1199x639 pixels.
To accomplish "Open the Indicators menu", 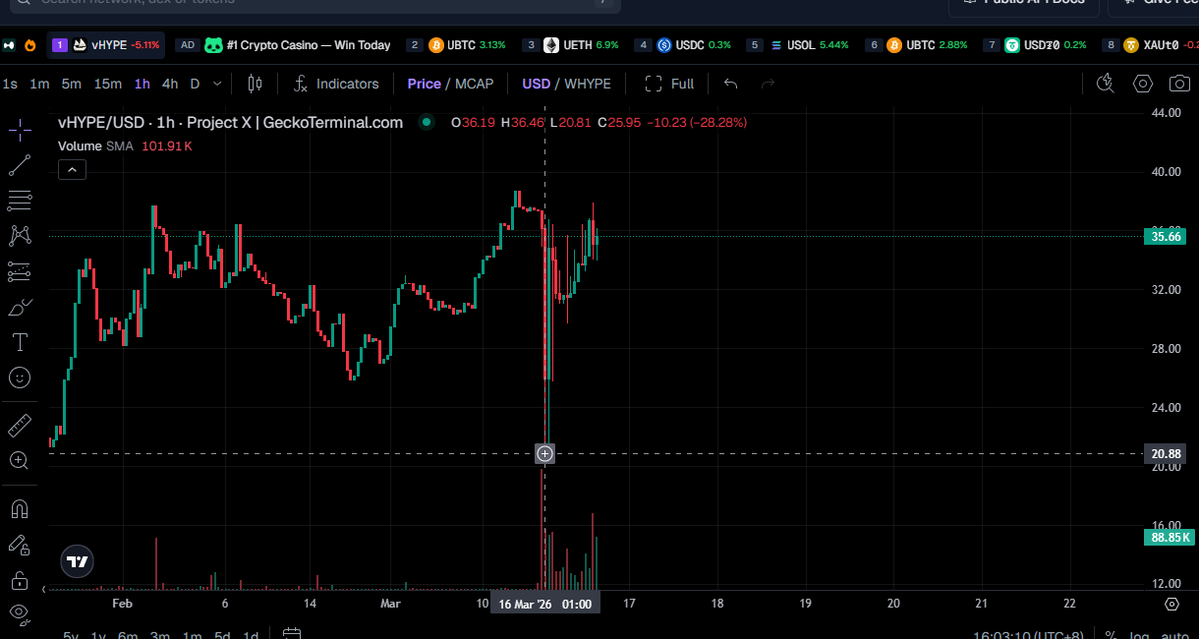I will [x=336, y=84].
